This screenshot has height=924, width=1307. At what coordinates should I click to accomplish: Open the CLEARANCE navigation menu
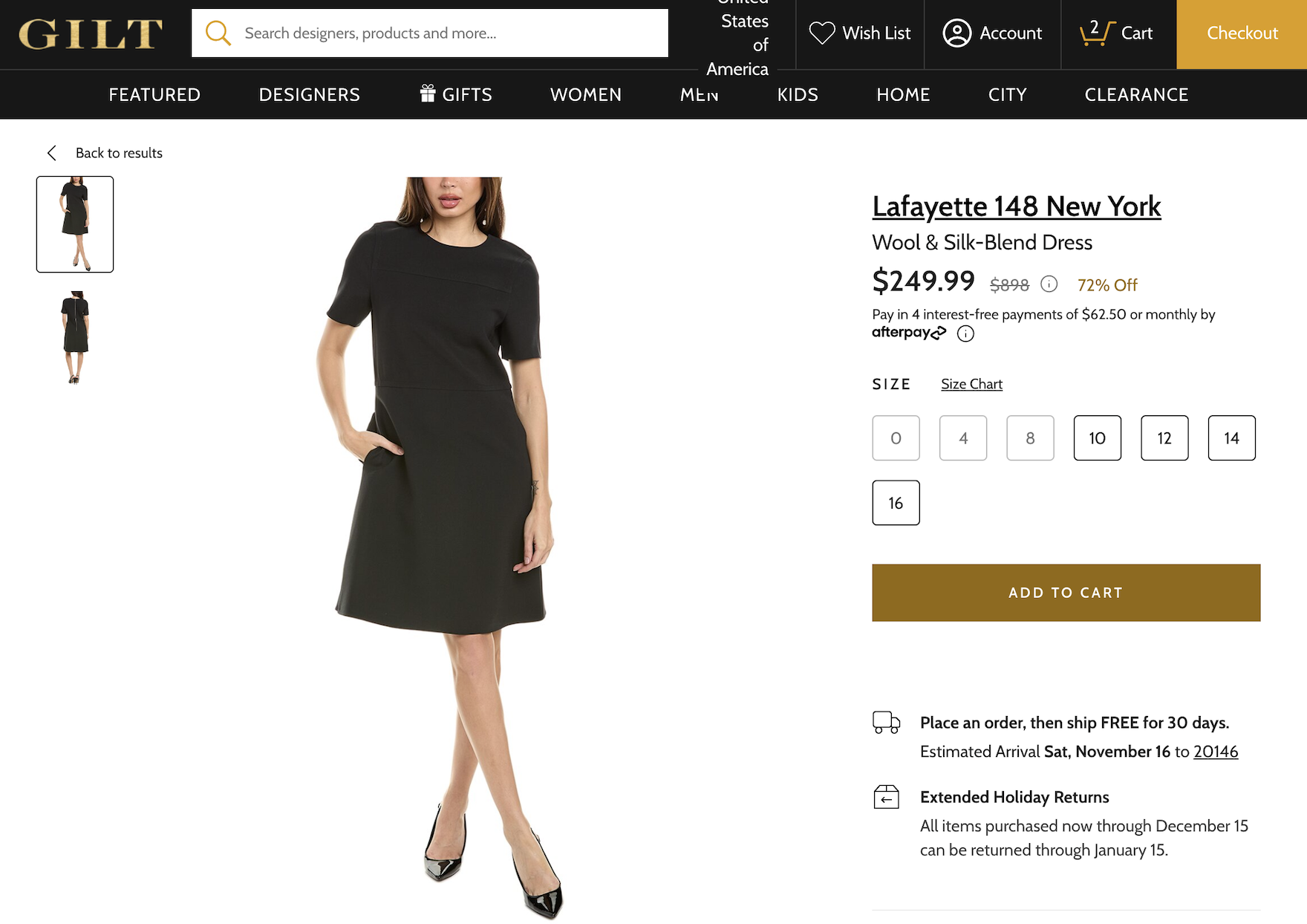tap(1135, 95)
